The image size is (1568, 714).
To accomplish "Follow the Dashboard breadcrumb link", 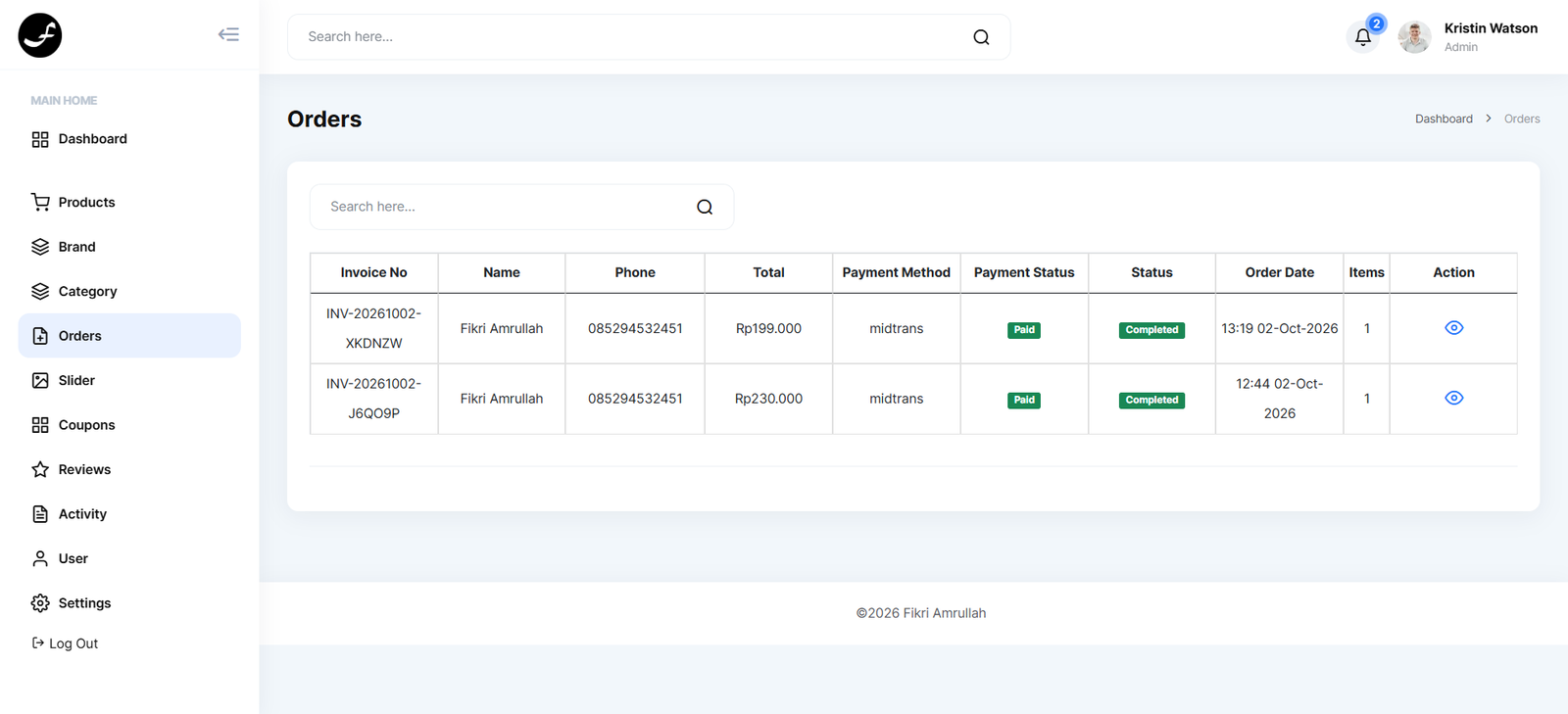I will [1444, 119].
